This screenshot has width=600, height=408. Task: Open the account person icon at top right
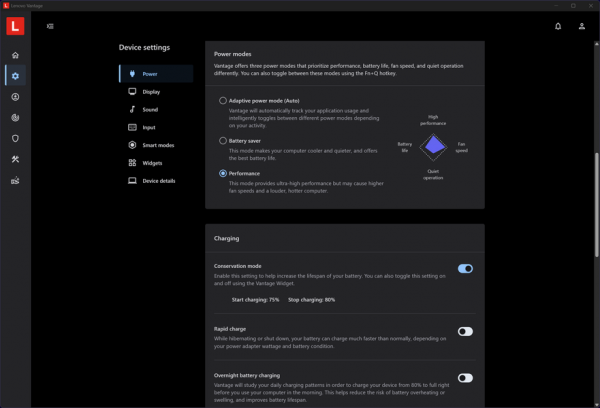coord(582,26)
